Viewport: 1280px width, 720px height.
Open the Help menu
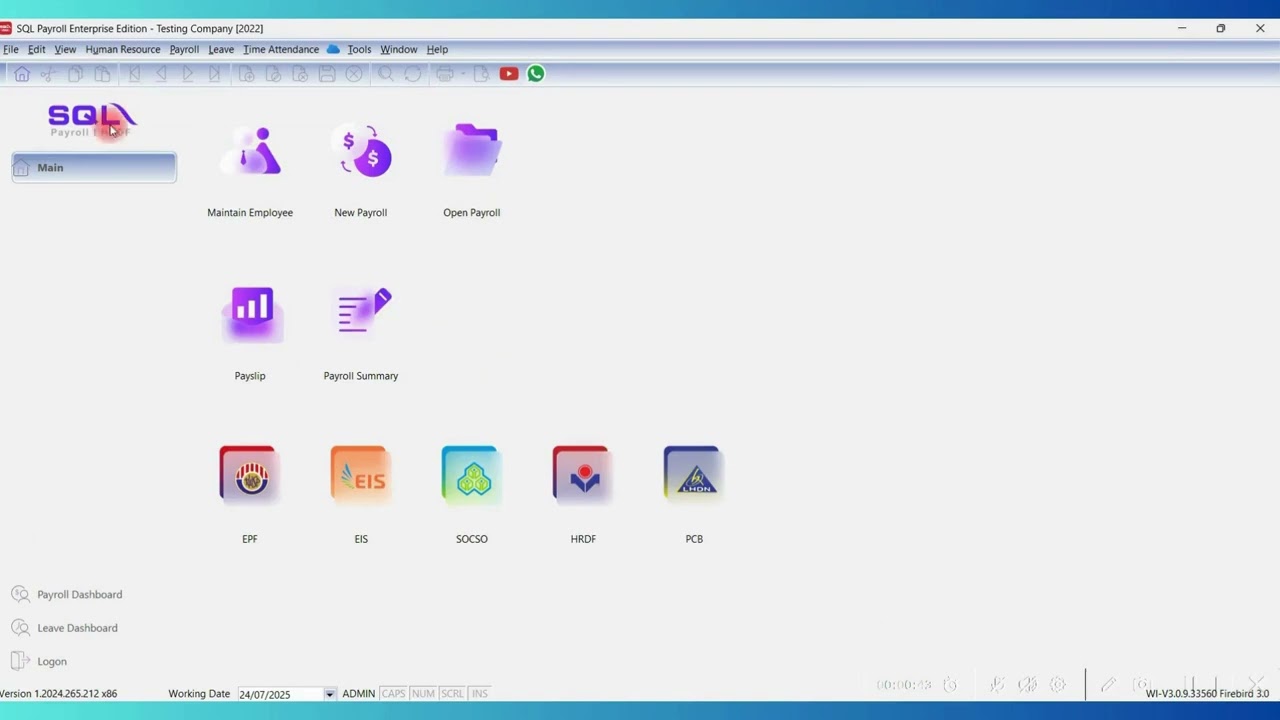pos(438,49)
